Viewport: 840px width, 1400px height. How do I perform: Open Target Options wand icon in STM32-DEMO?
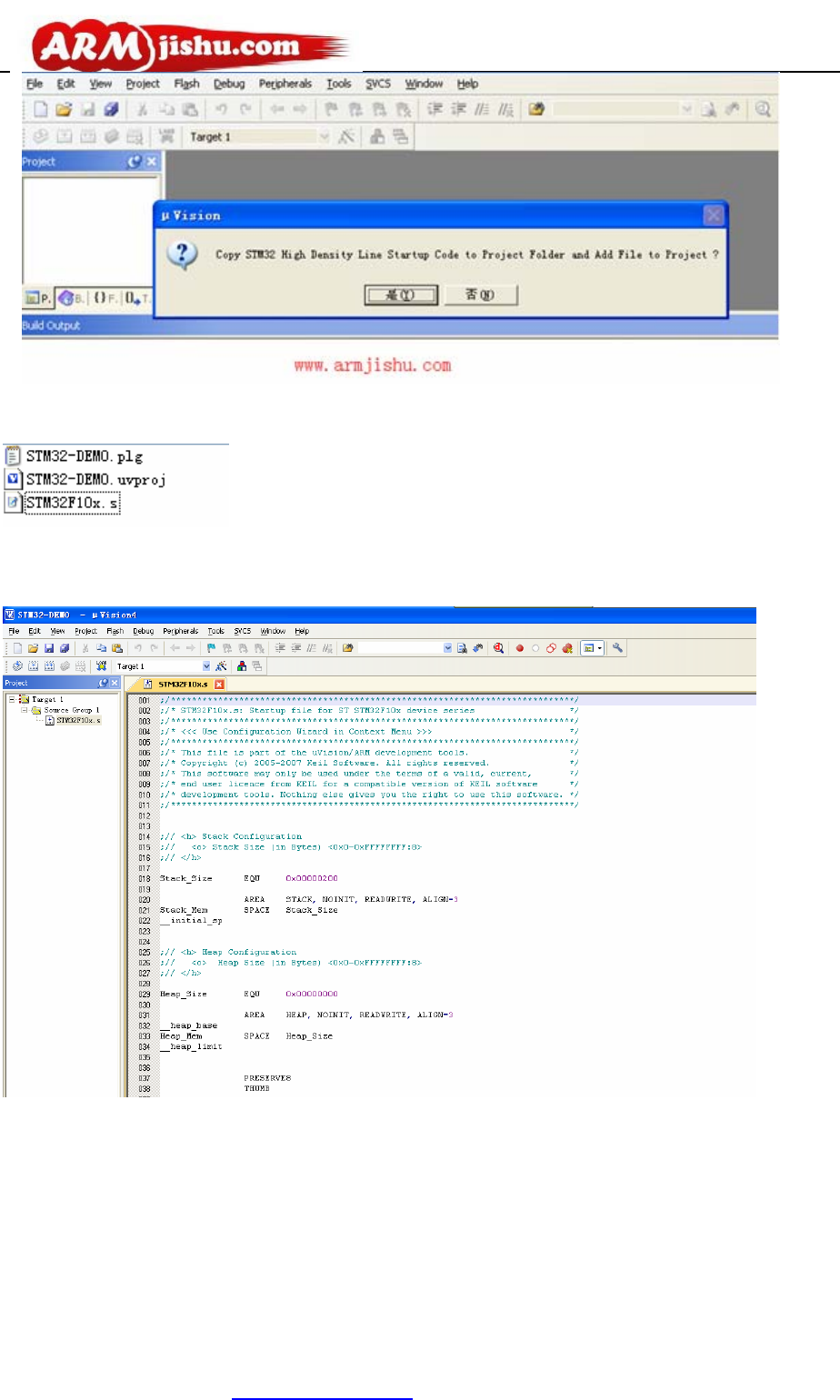point(221,666)
